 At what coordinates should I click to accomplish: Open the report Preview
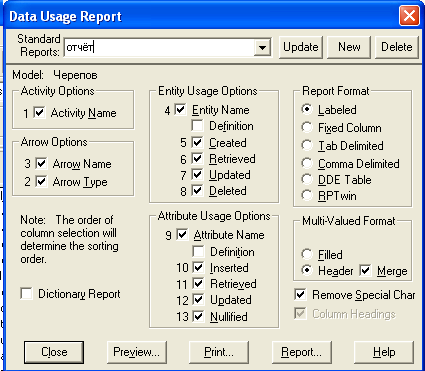click(x=137, y=352)
